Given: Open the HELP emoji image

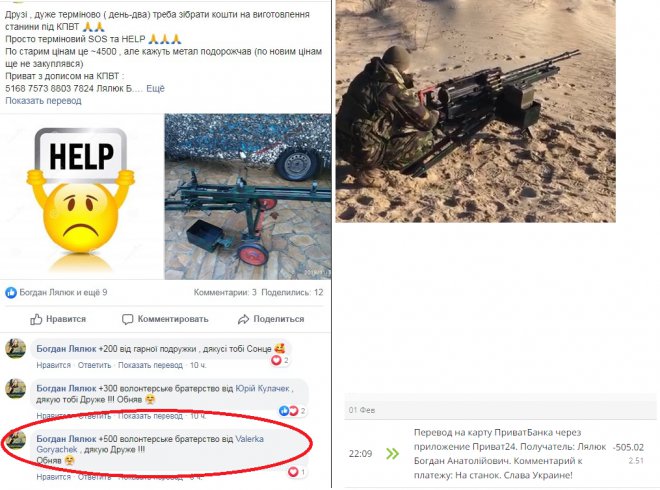Looking at the screenshot, I should [x=82, y=197].
